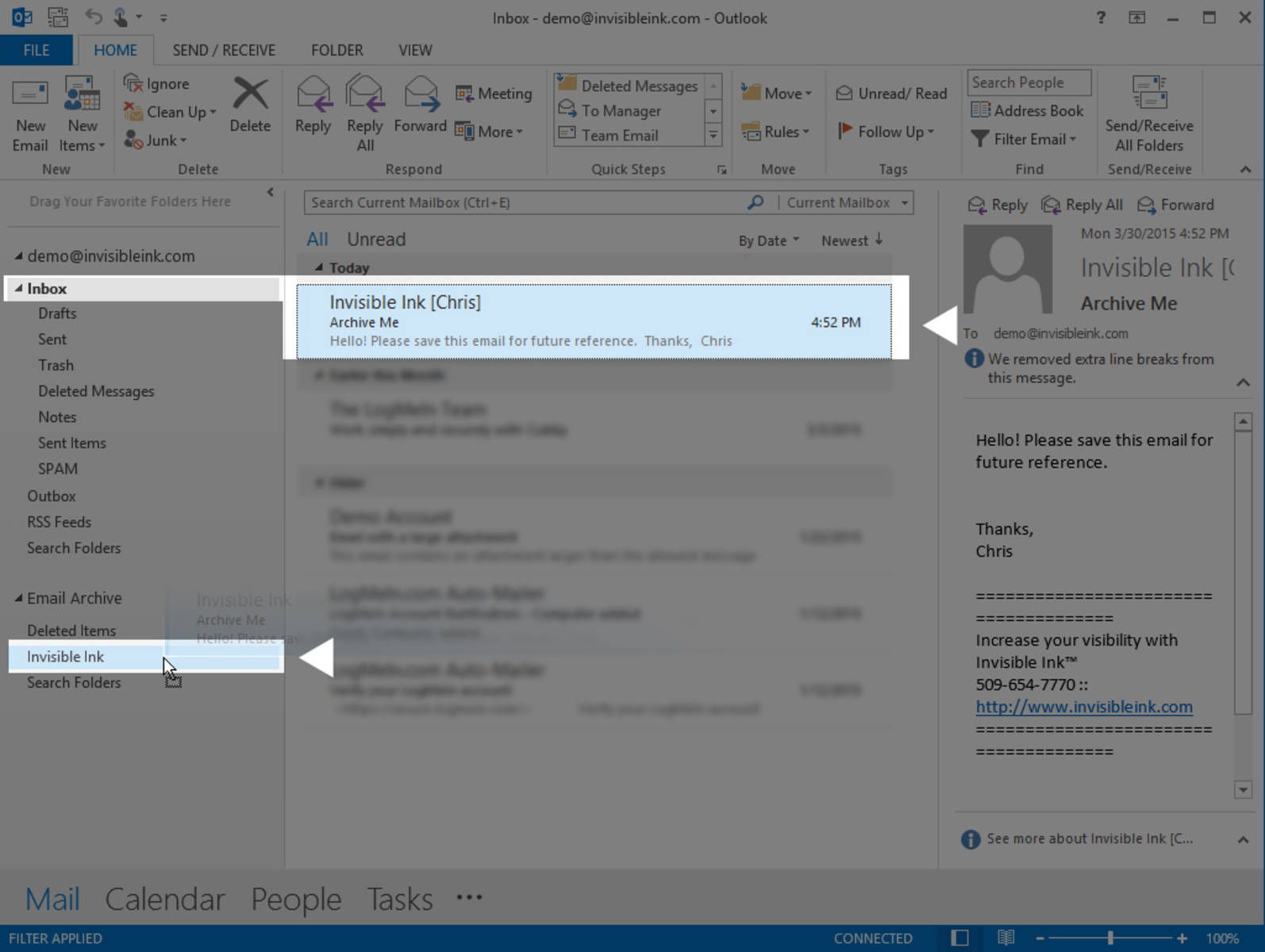Click the Delete X icon
This screenshot has height=952, width=1265.
(x=250, y=94)
